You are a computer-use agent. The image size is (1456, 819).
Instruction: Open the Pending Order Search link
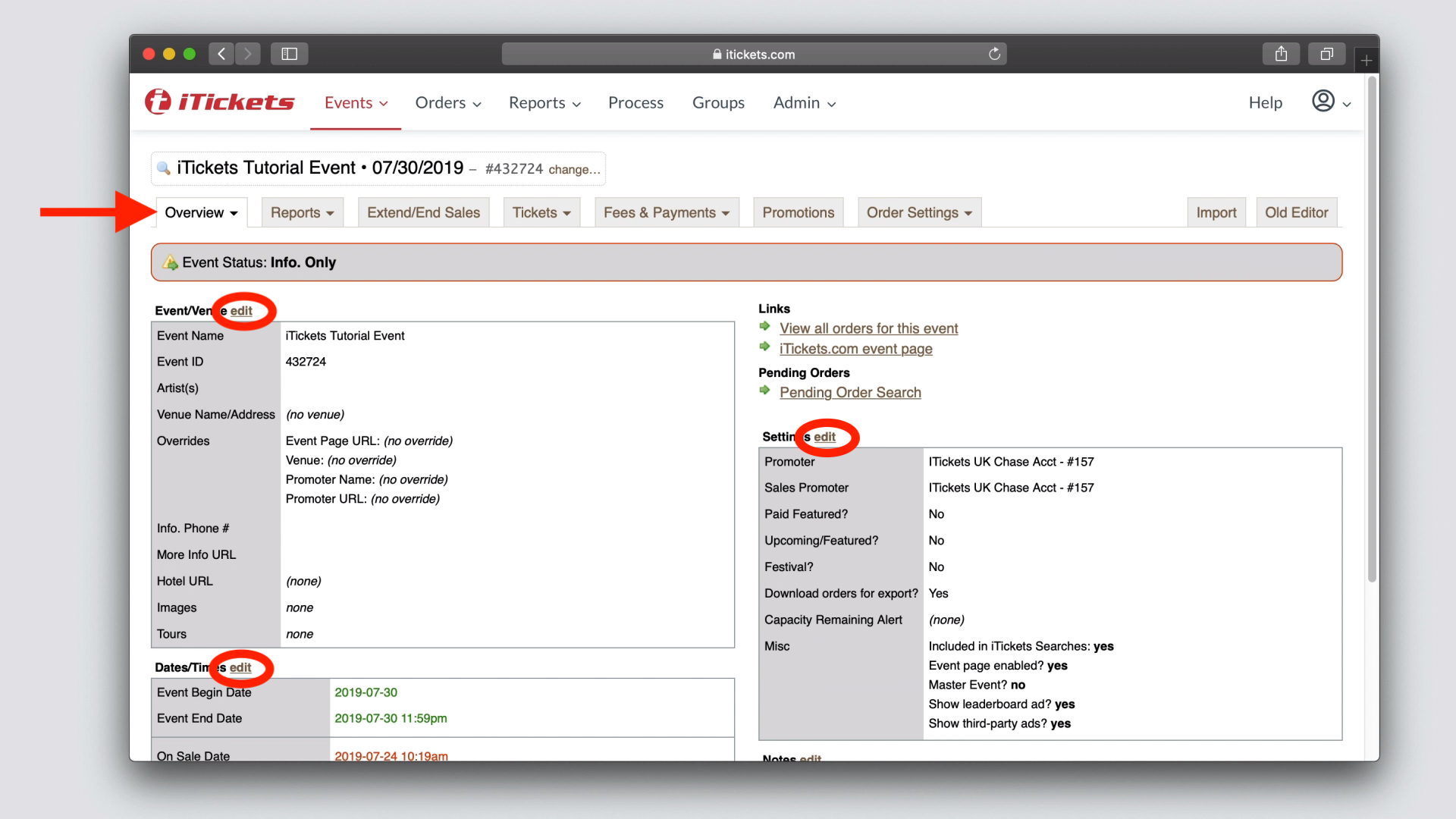tap(850, 392)
